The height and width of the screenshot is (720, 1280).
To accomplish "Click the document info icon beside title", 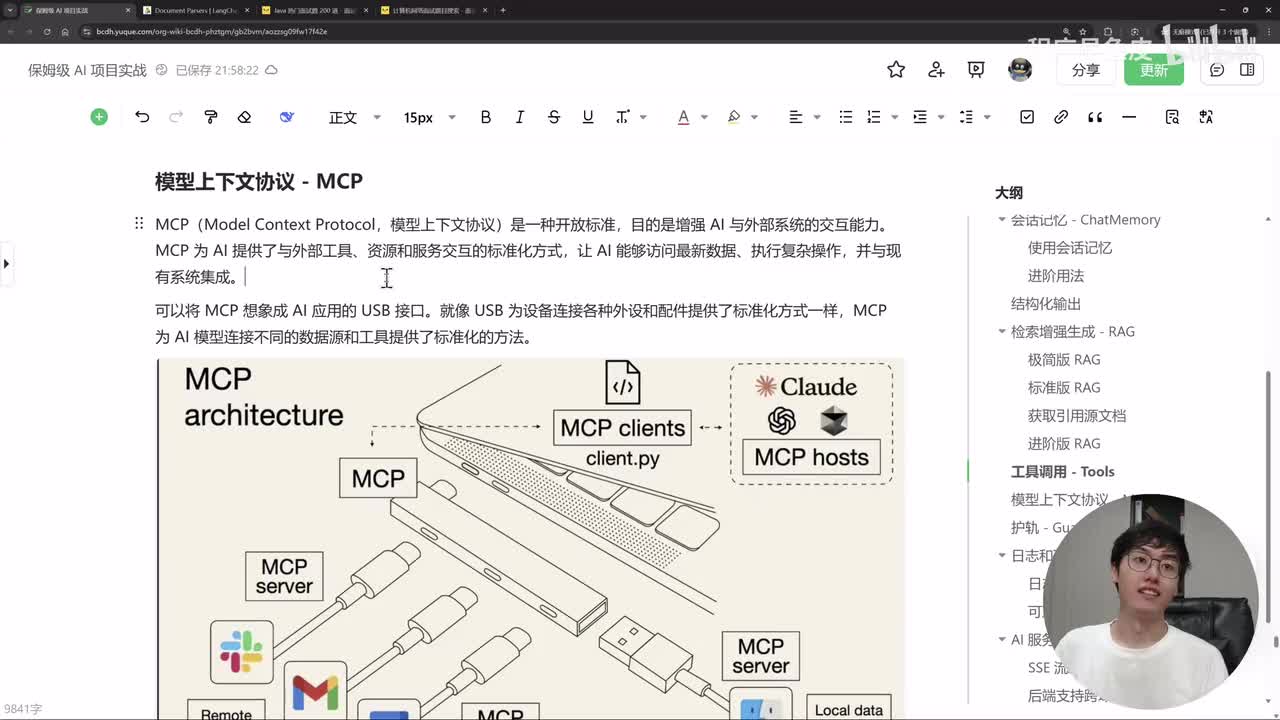I will 161,70.
